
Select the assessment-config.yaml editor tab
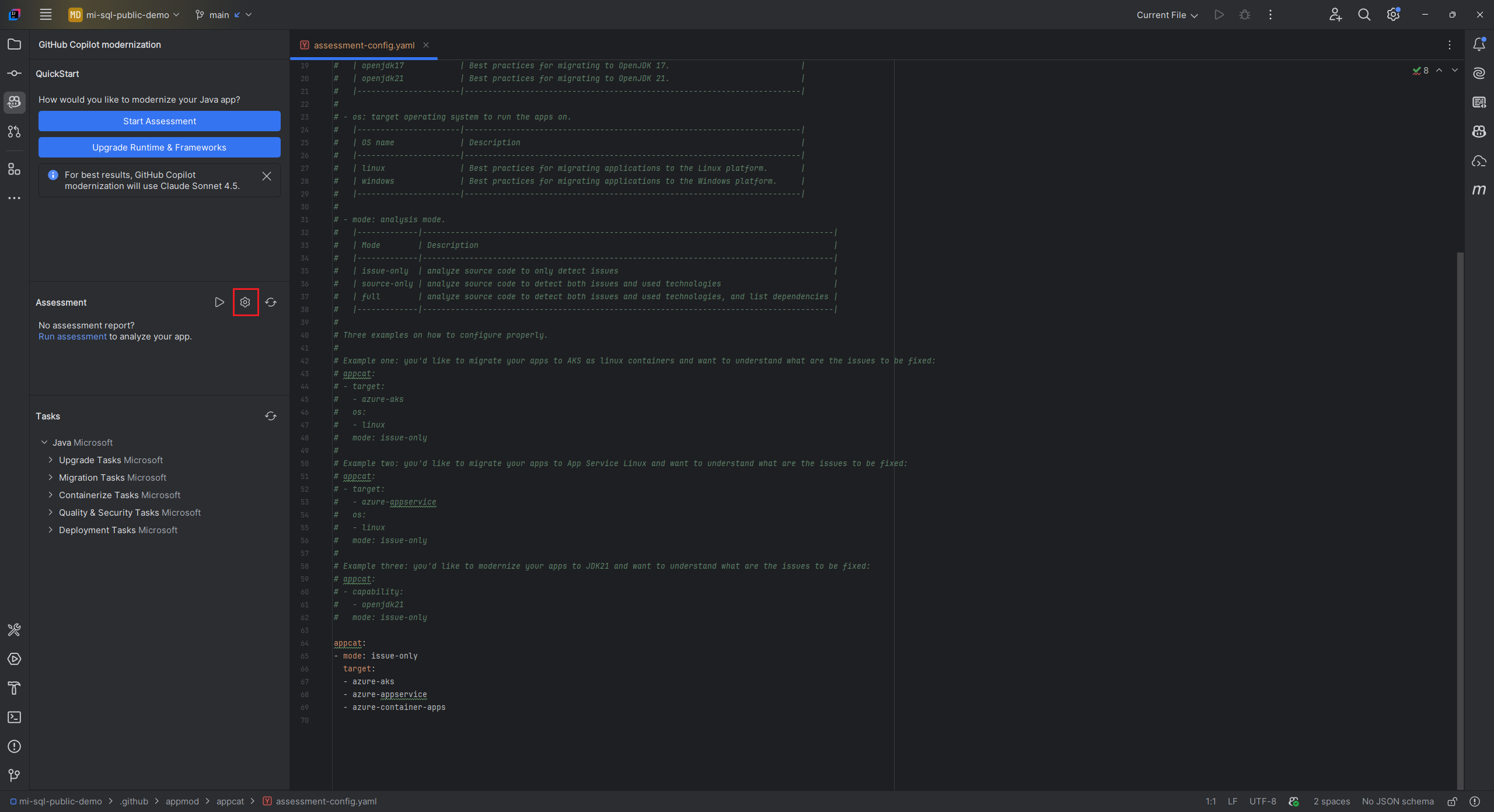(x=364, y=45)
